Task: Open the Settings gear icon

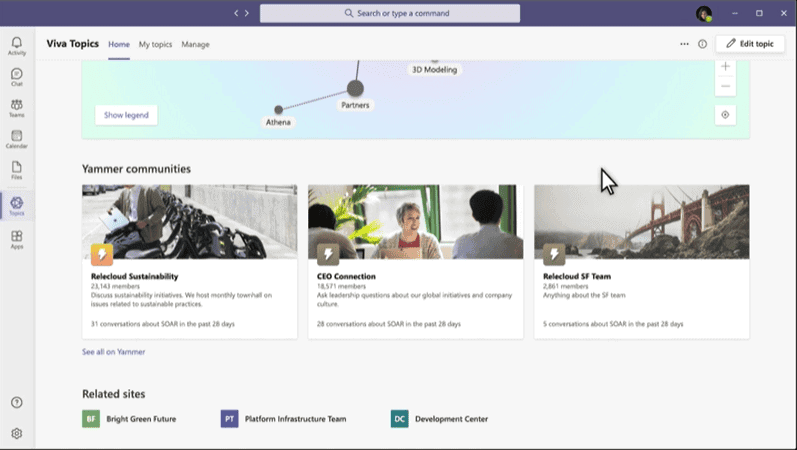Action: (17, 434)
